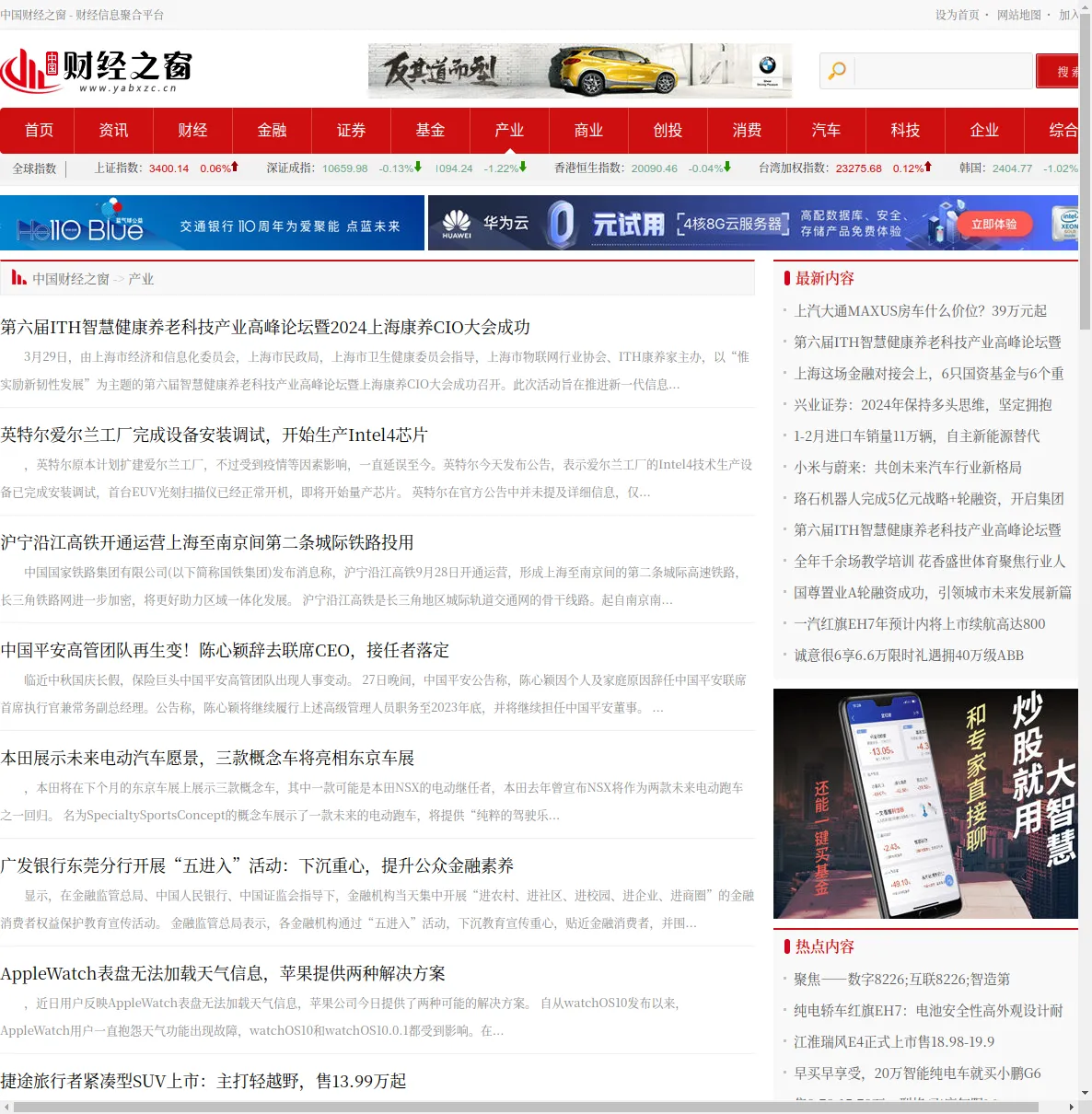Open sidebar link 诚意很6享6.6万限时礼遇
This screenshot has height=1114, width=1092.
(909, 656)
